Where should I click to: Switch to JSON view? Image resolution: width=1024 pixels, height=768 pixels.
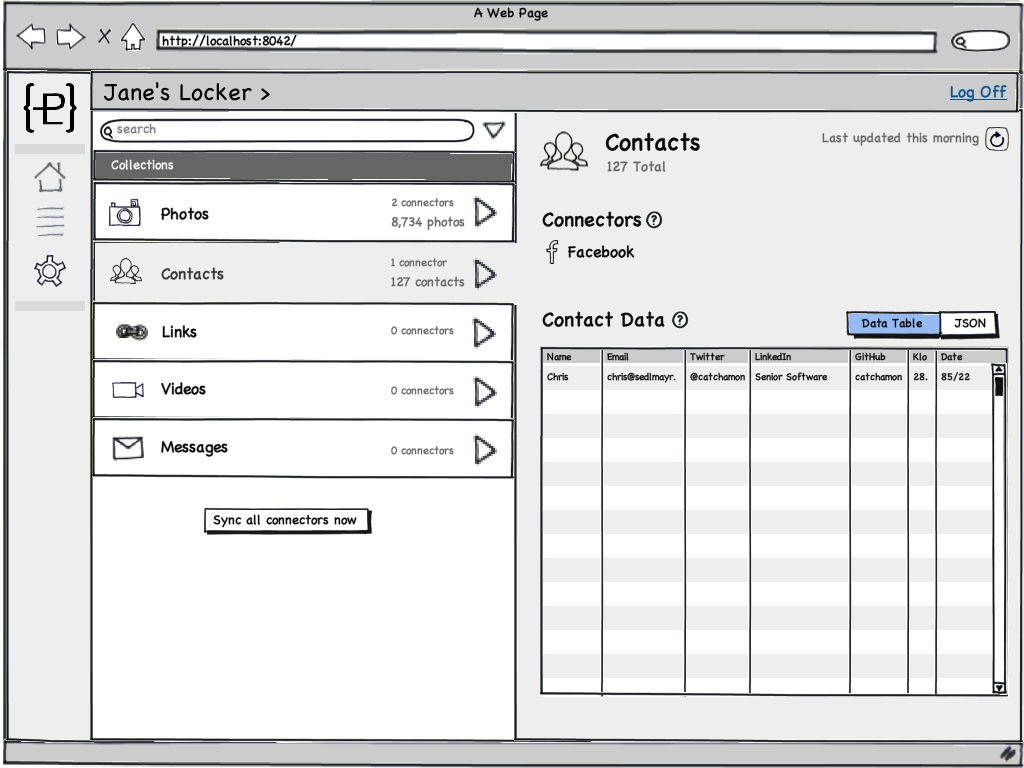click(968, 323)
